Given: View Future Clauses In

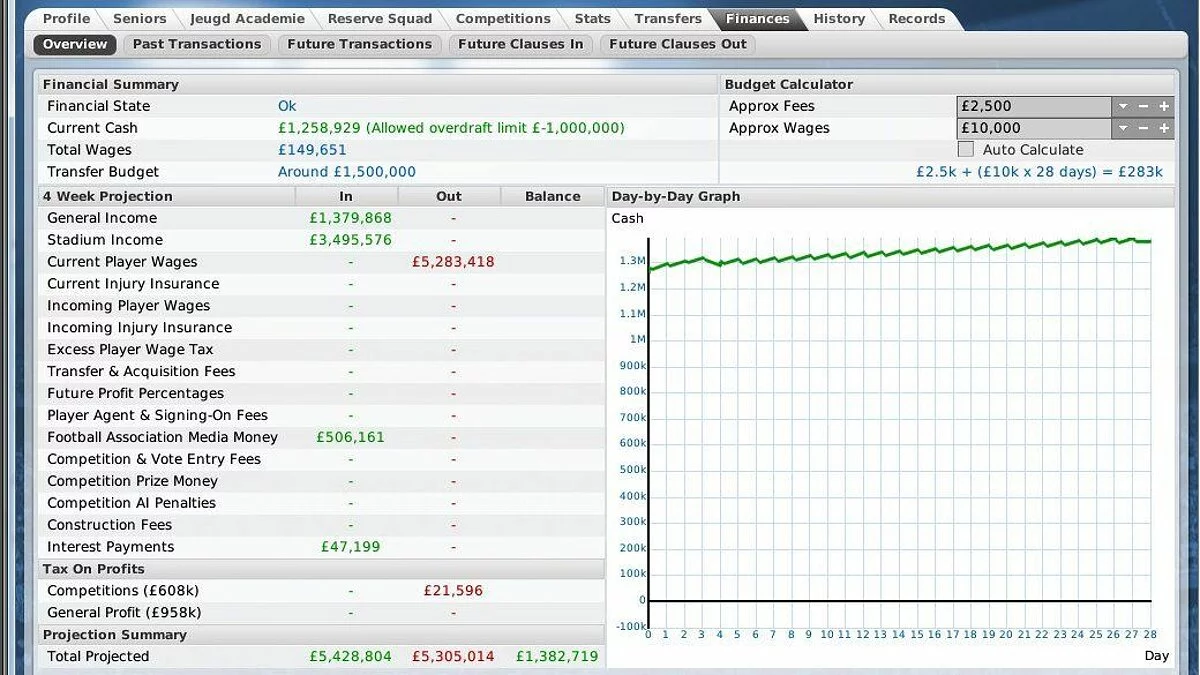Looking at the screenshot, I should tap(520, 44).
